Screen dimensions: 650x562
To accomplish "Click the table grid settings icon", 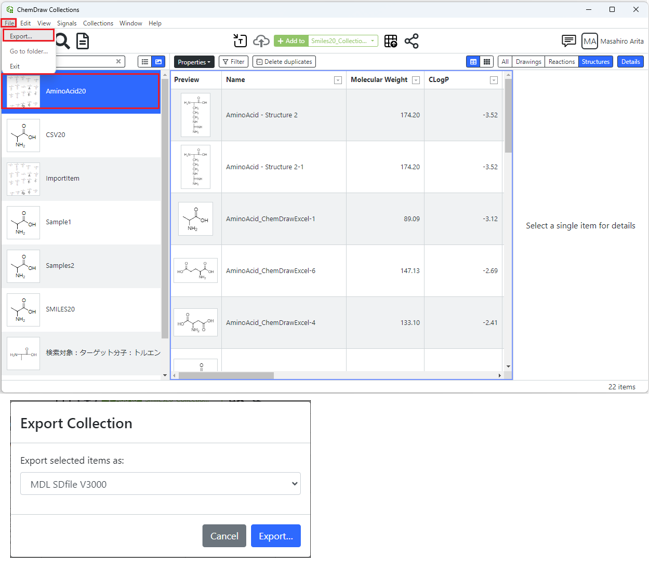I will point(391,41).
